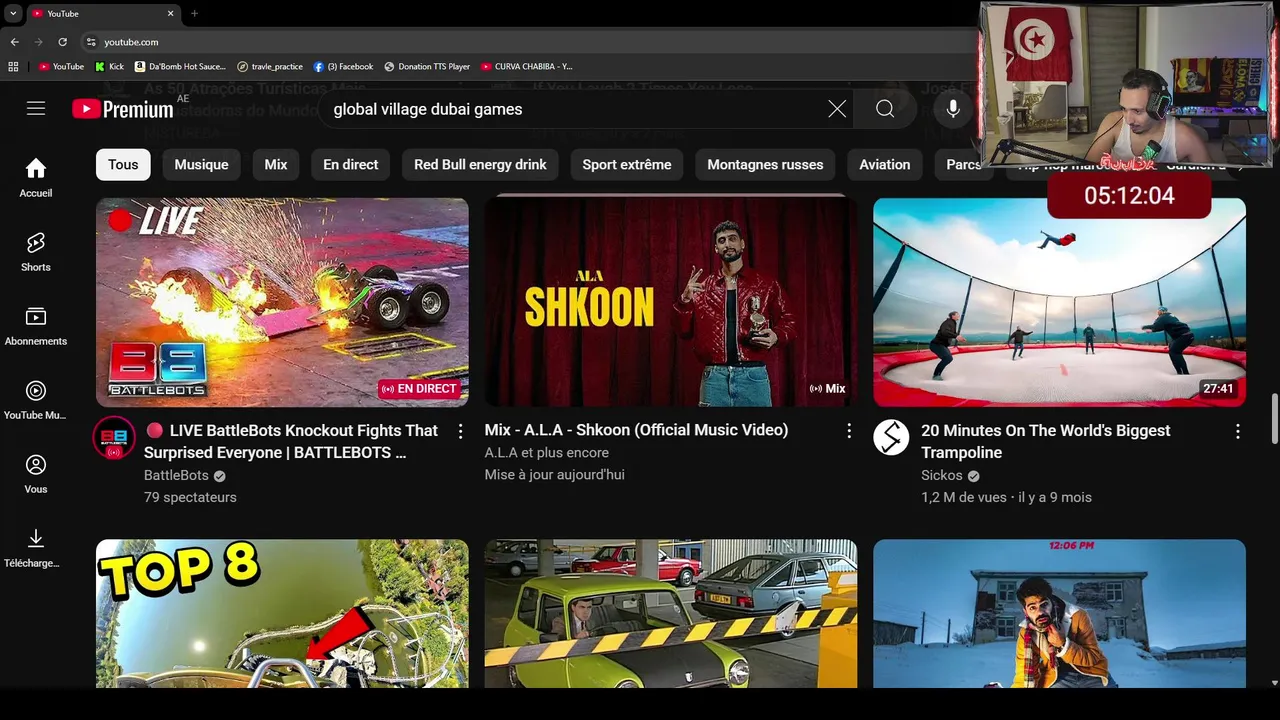
Task: Click the site info icon in address bar
Action: coord(91,42)
